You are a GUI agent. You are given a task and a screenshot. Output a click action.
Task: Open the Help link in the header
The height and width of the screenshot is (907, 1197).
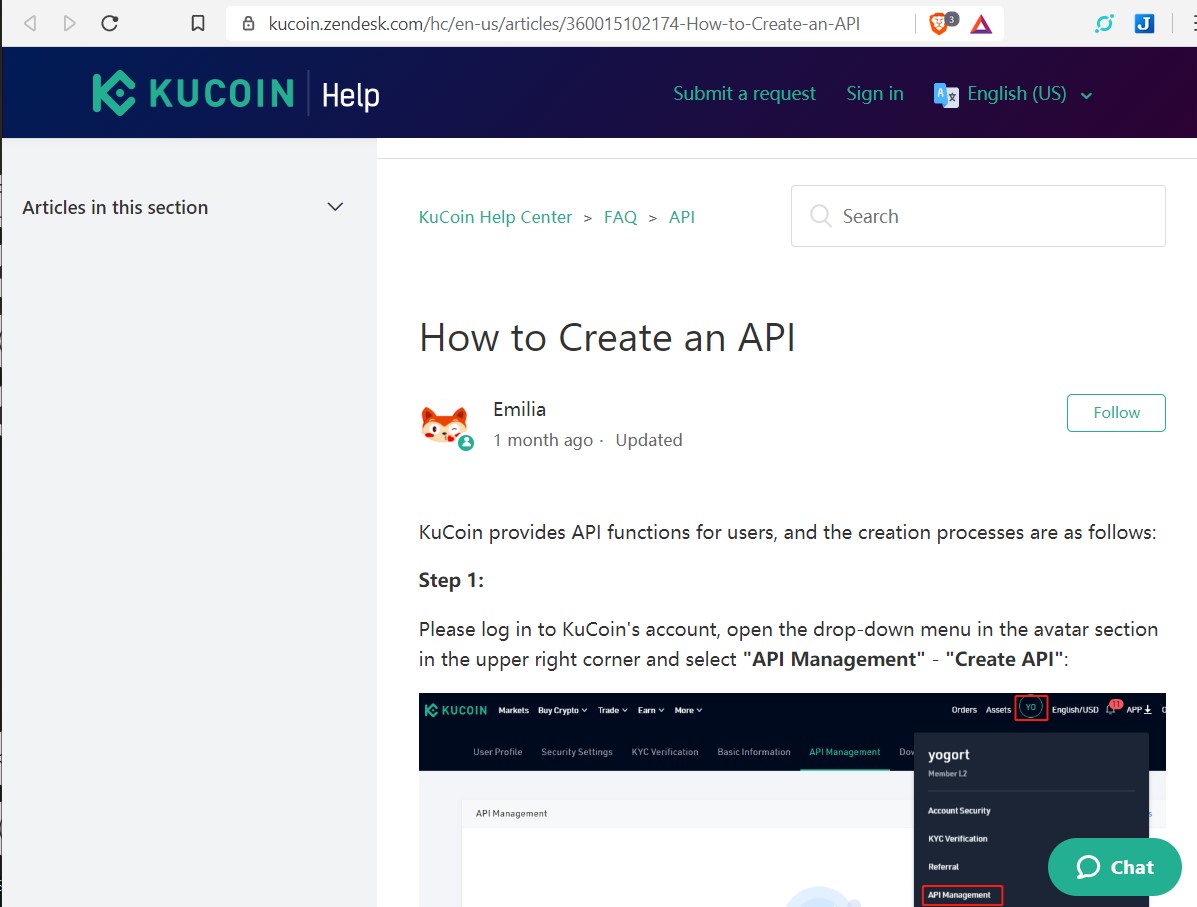[350, 95]
